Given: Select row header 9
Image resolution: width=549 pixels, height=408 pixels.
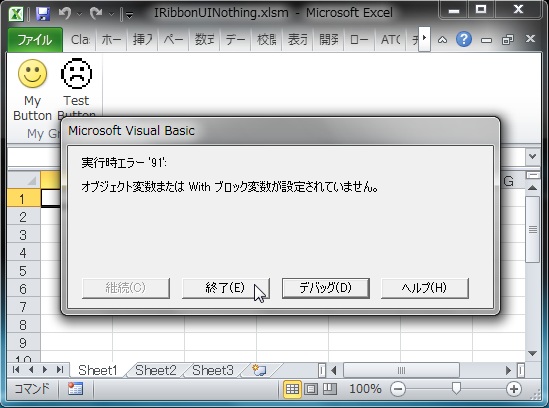Looking at the screenshot, I should click(23, 343).
